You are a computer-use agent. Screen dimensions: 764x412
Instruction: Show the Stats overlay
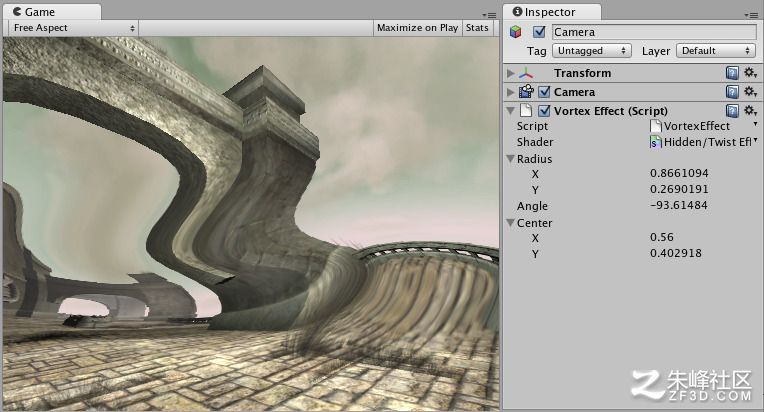coord(477,28)
